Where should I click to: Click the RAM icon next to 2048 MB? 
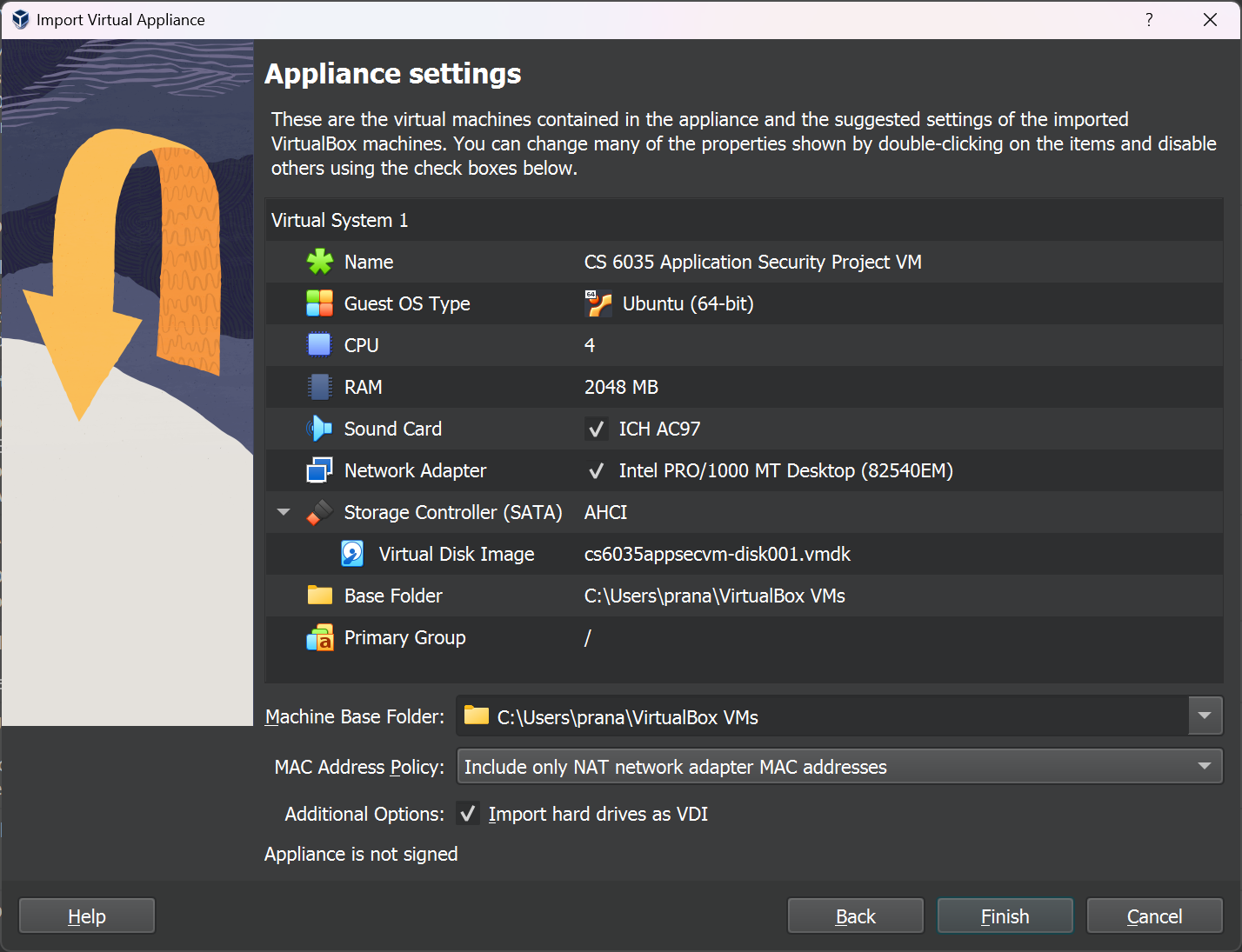click(x=320, y=387)
